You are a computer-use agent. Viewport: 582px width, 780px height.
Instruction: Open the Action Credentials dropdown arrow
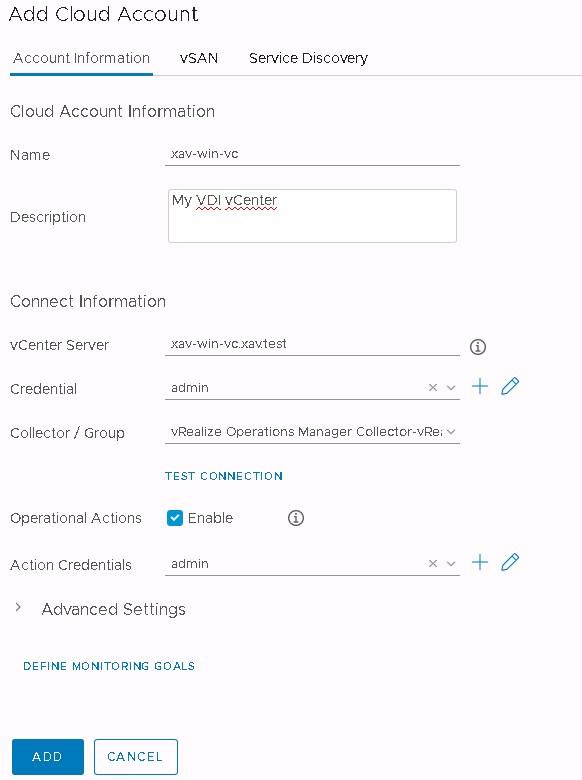[x=451, y=564]
